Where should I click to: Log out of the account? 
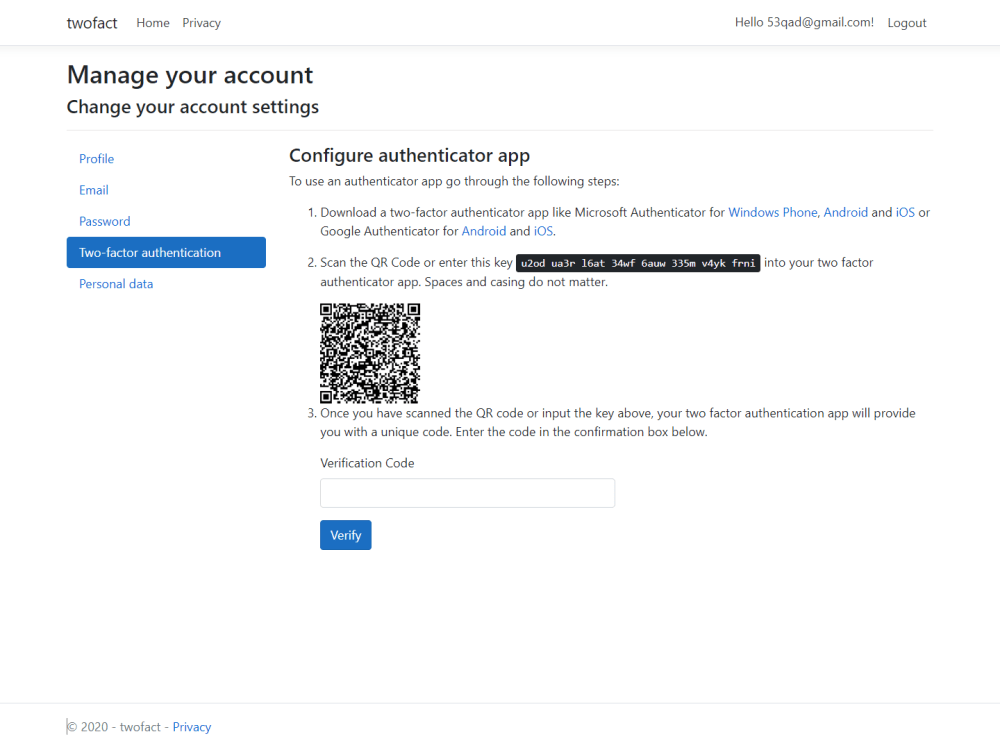pyautogui.click(x=906, y=22)
